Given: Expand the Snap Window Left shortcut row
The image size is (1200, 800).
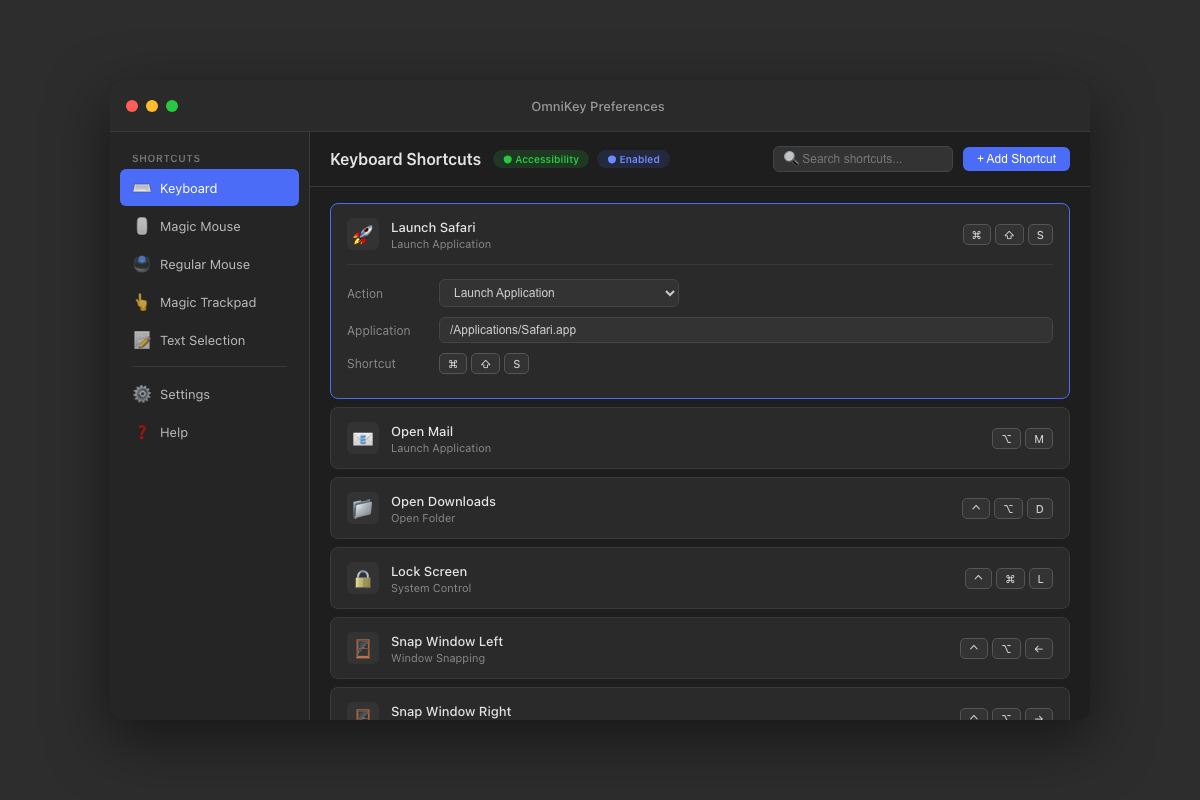Looking at the screenshot, I should [x=700, y=648].
